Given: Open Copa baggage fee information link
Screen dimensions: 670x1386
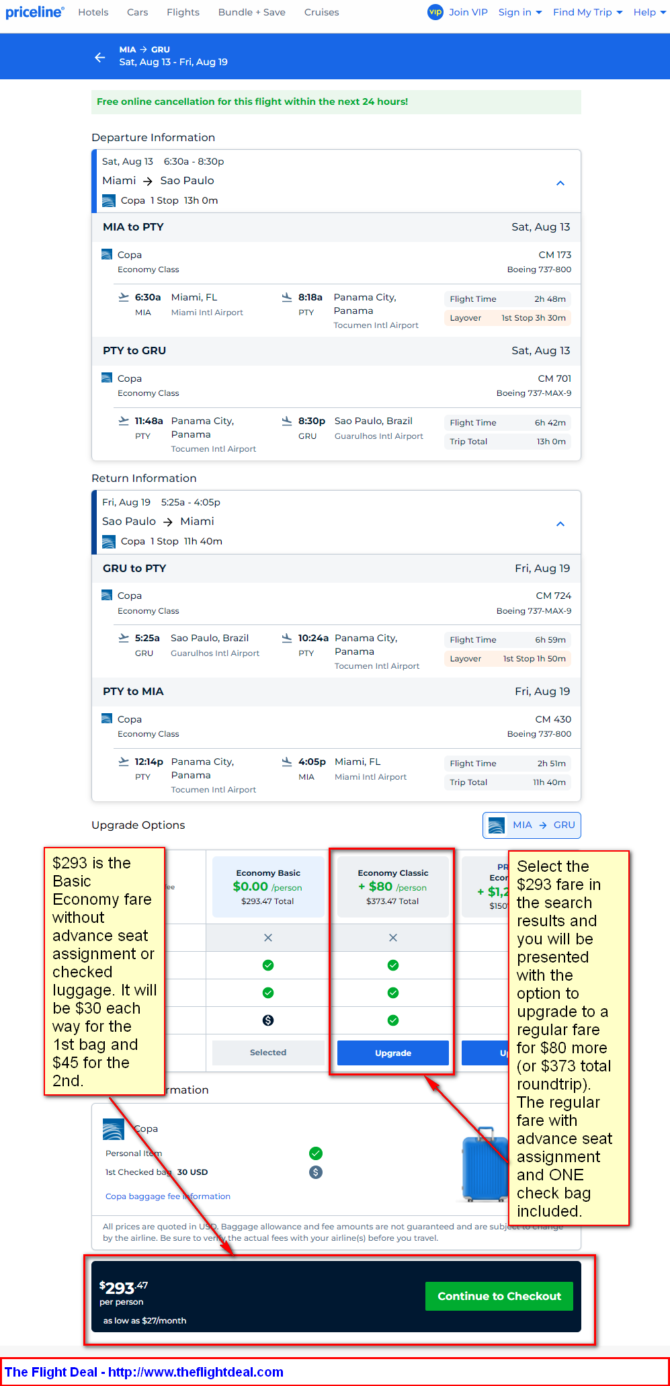Looking at the screenshot, I should pyautogui.click(x=168, y=1196).
